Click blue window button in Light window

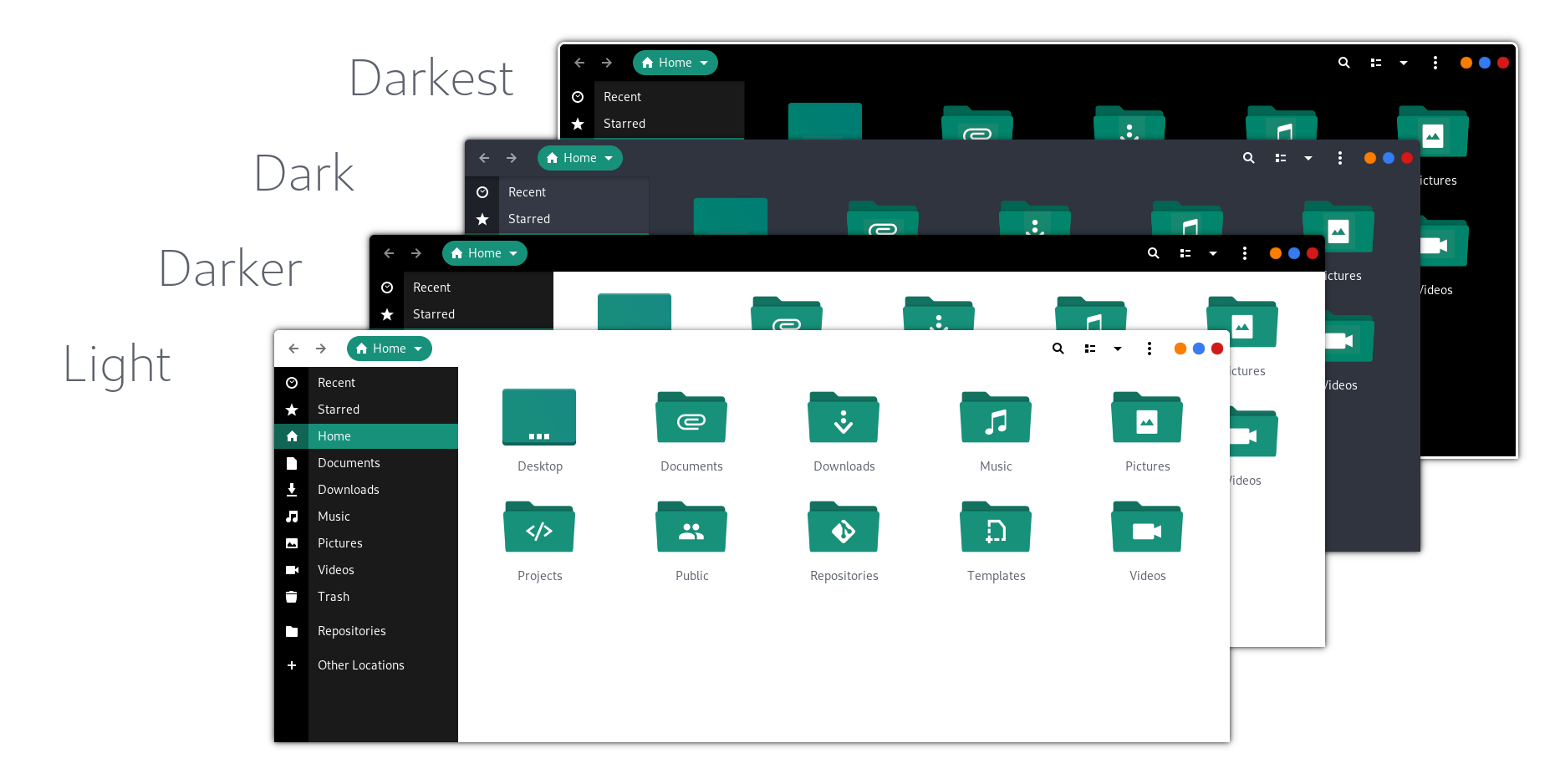(1199, 349)
